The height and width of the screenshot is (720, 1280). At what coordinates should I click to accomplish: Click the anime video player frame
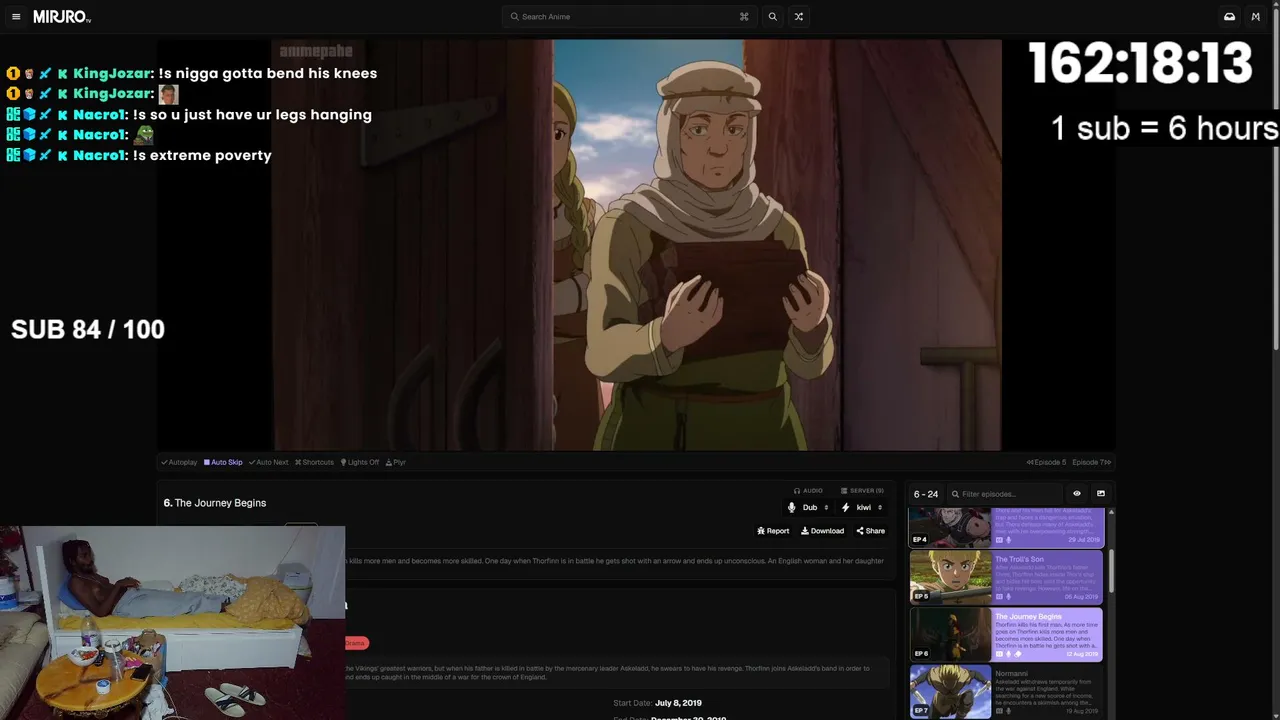[637, 245]
